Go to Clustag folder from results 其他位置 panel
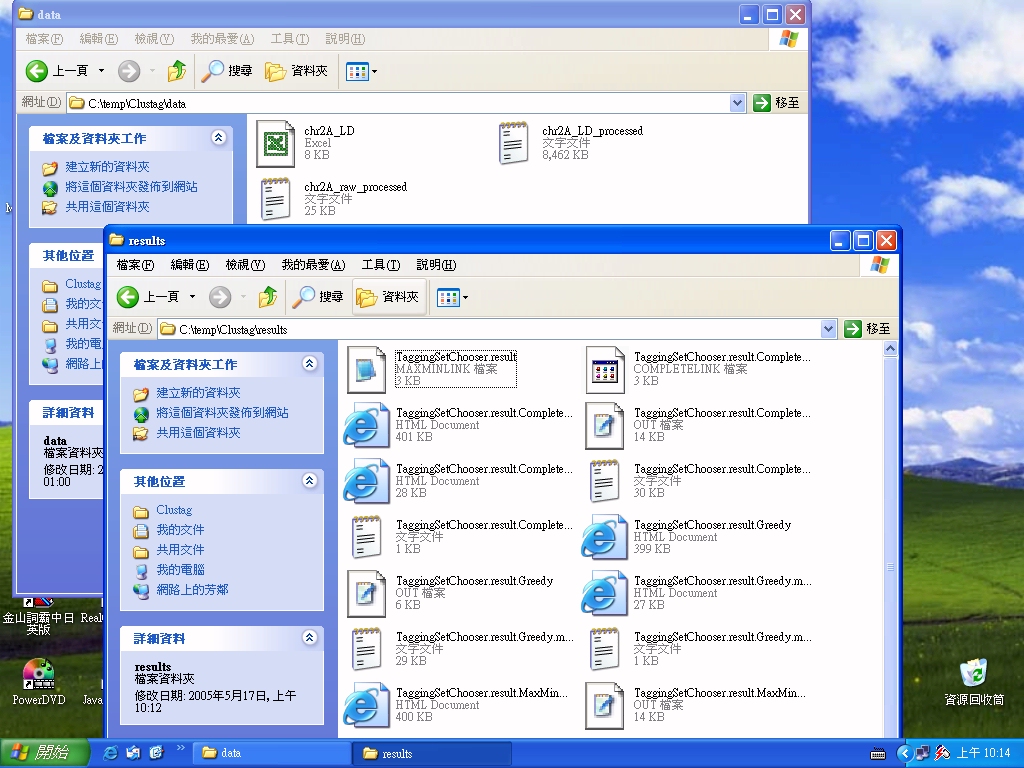1024x768 pixels. (174, 509)
